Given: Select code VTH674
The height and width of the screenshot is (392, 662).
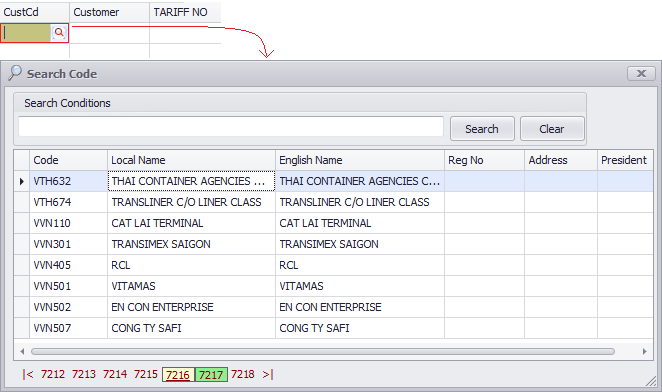Looking at the screenshot, I should tap(68, 202).
